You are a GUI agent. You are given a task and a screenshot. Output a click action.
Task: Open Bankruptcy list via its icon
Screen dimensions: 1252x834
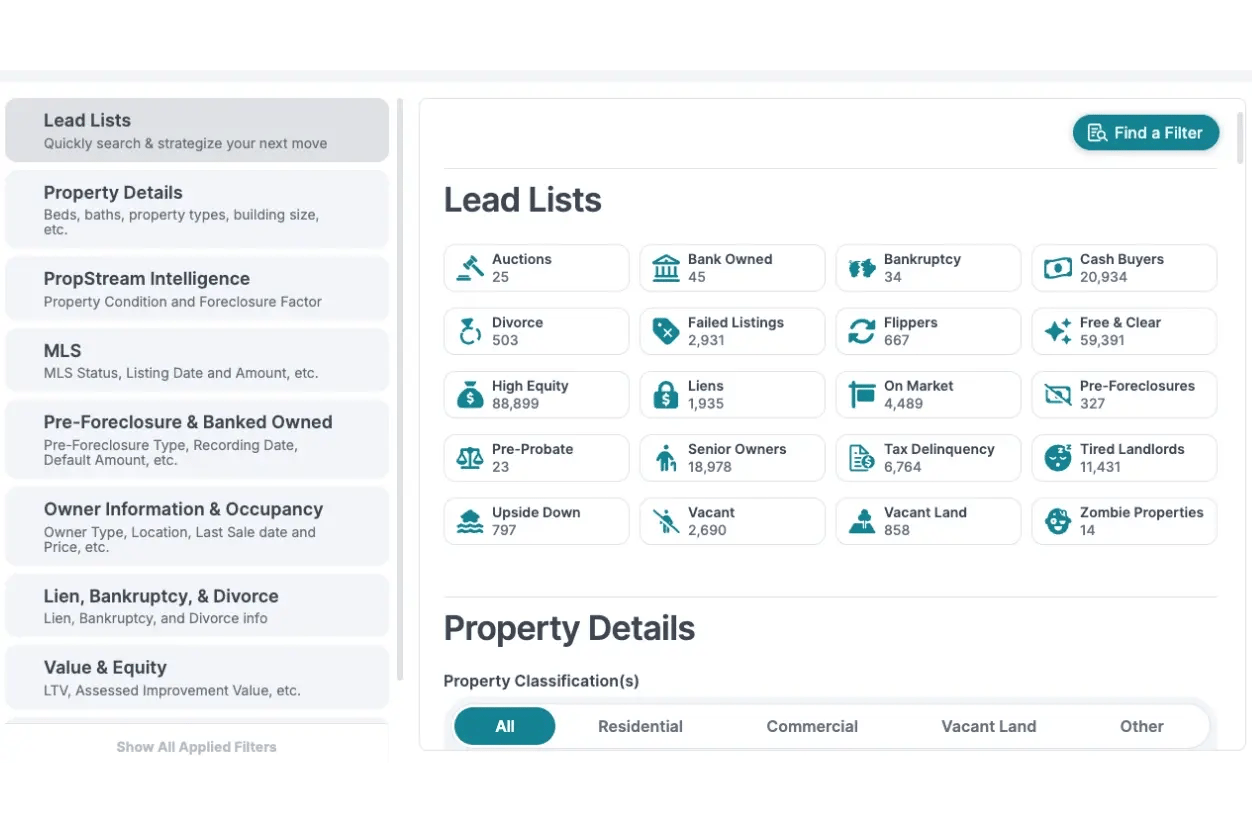[x=860, y=267]
